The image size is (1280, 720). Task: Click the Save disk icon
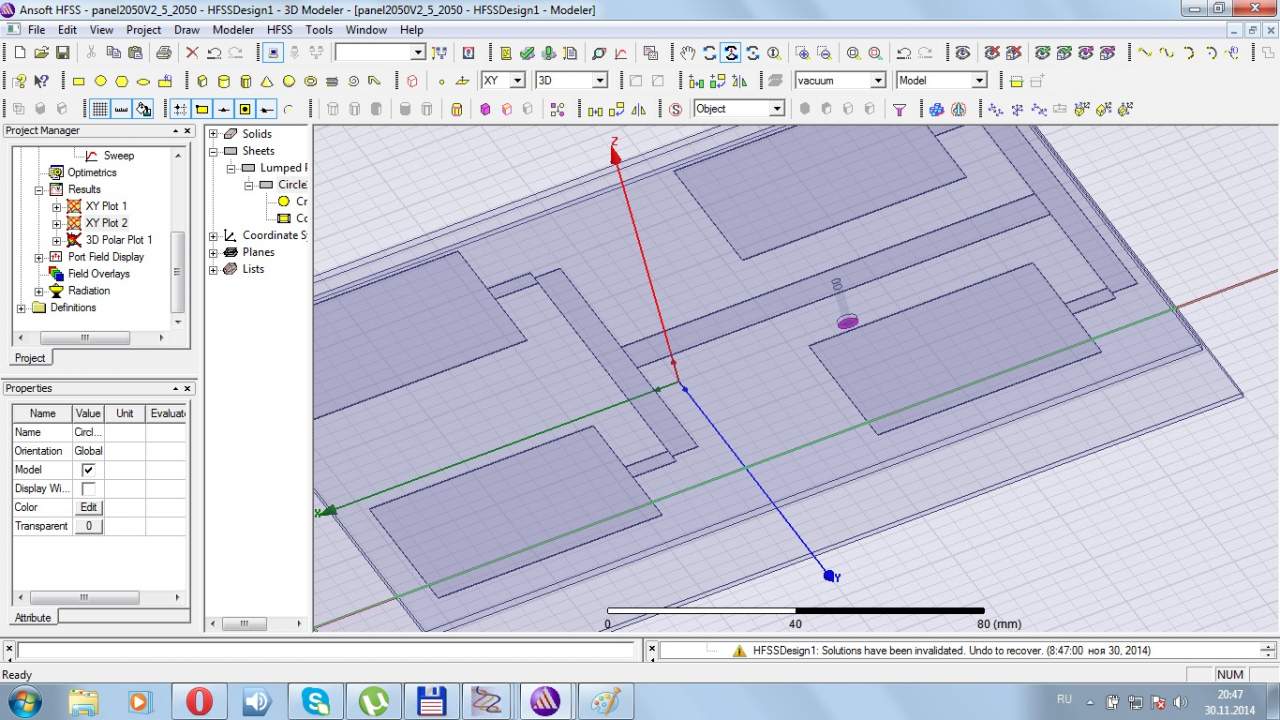click(62, 53)
